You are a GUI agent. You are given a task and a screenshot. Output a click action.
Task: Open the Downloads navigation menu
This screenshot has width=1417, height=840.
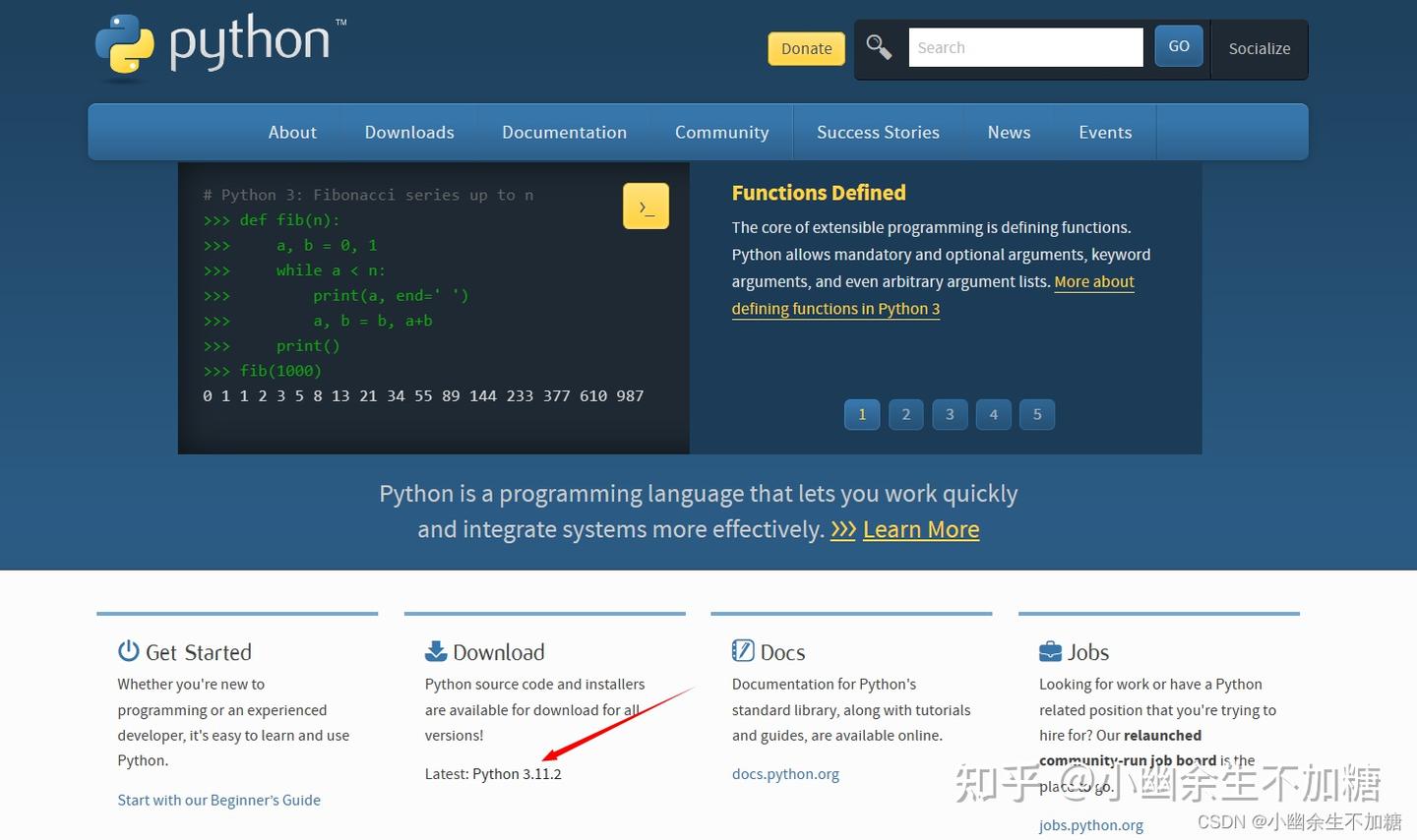click(409, 132)
